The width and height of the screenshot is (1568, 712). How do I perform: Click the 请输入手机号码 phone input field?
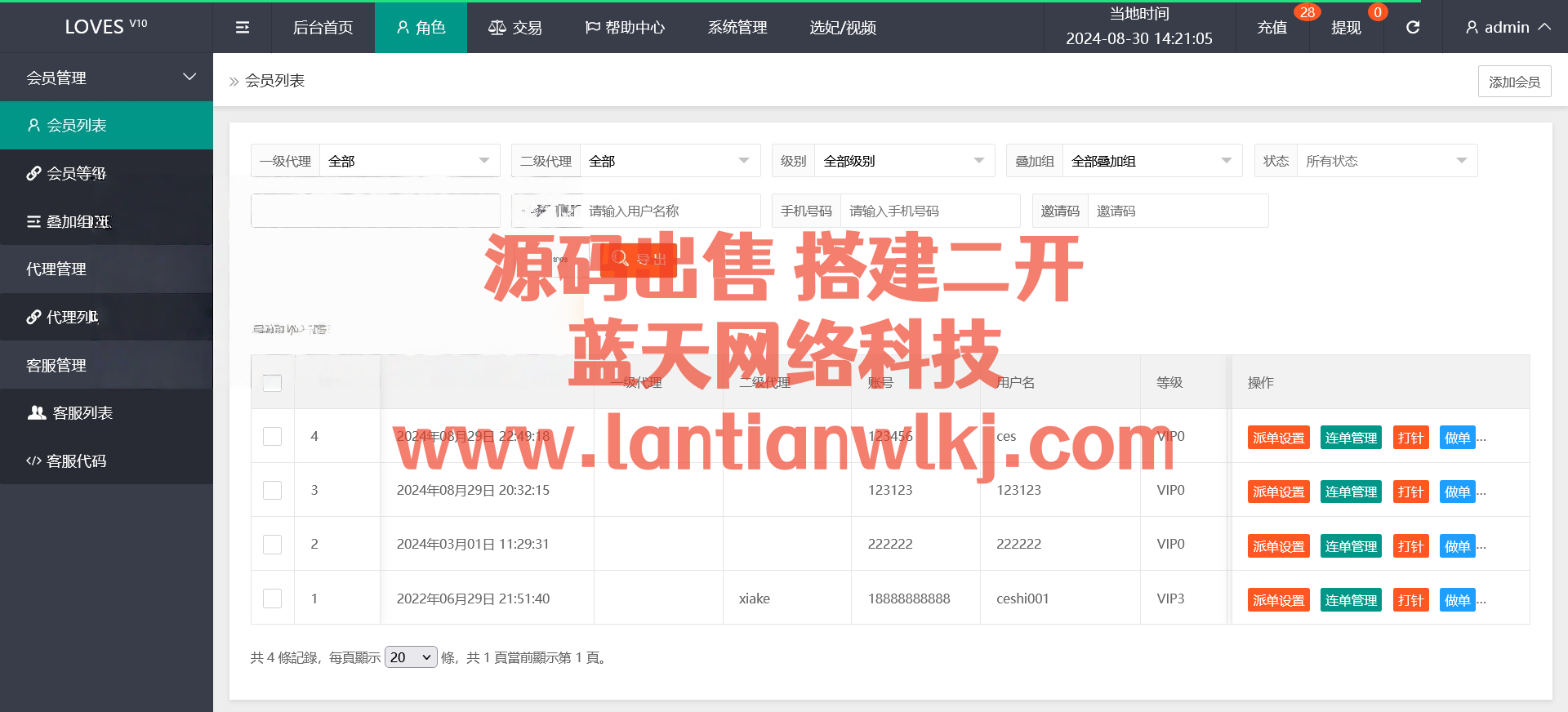929,211
